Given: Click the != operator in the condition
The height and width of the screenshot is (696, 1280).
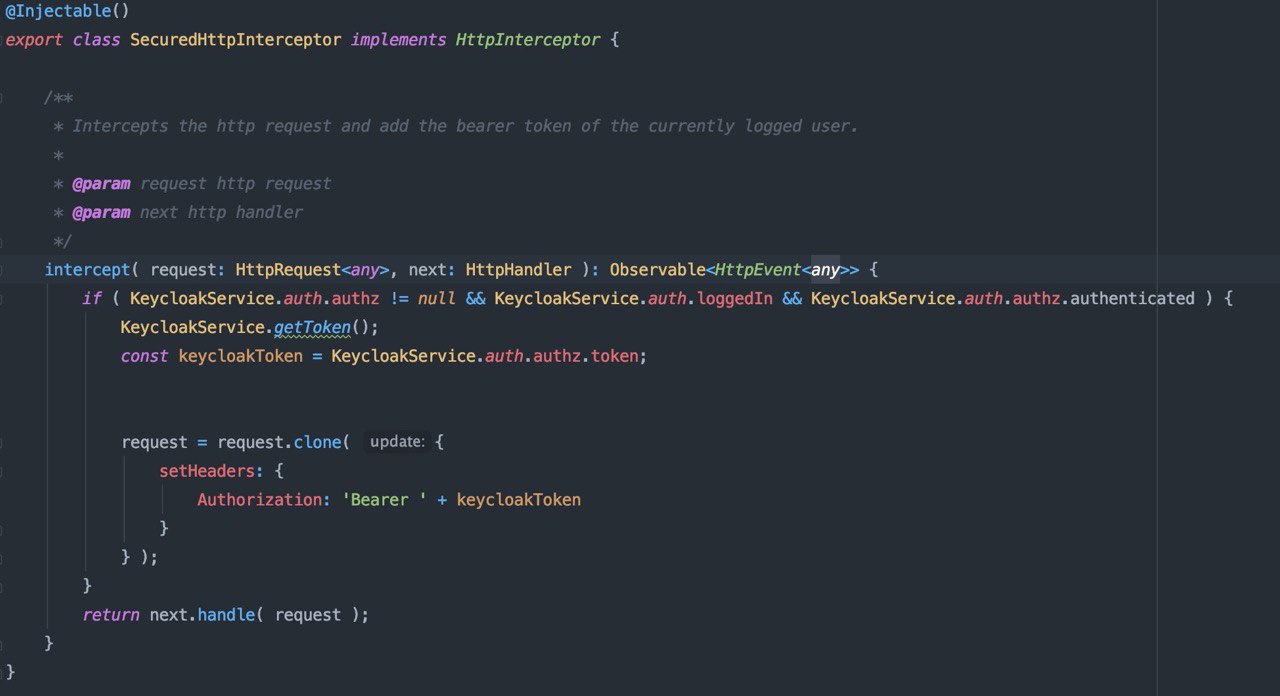Looking at the screenshot, I should point(398,298).
